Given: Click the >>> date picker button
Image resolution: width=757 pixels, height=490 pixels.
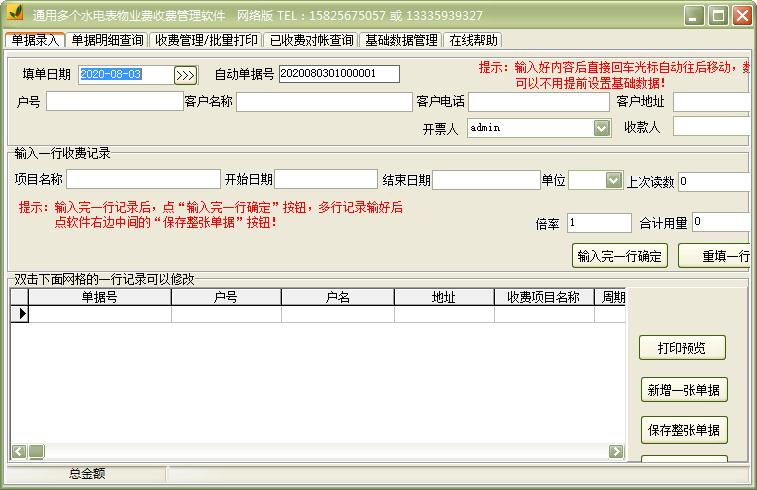Looking at the screenshot, I should 186,75.
